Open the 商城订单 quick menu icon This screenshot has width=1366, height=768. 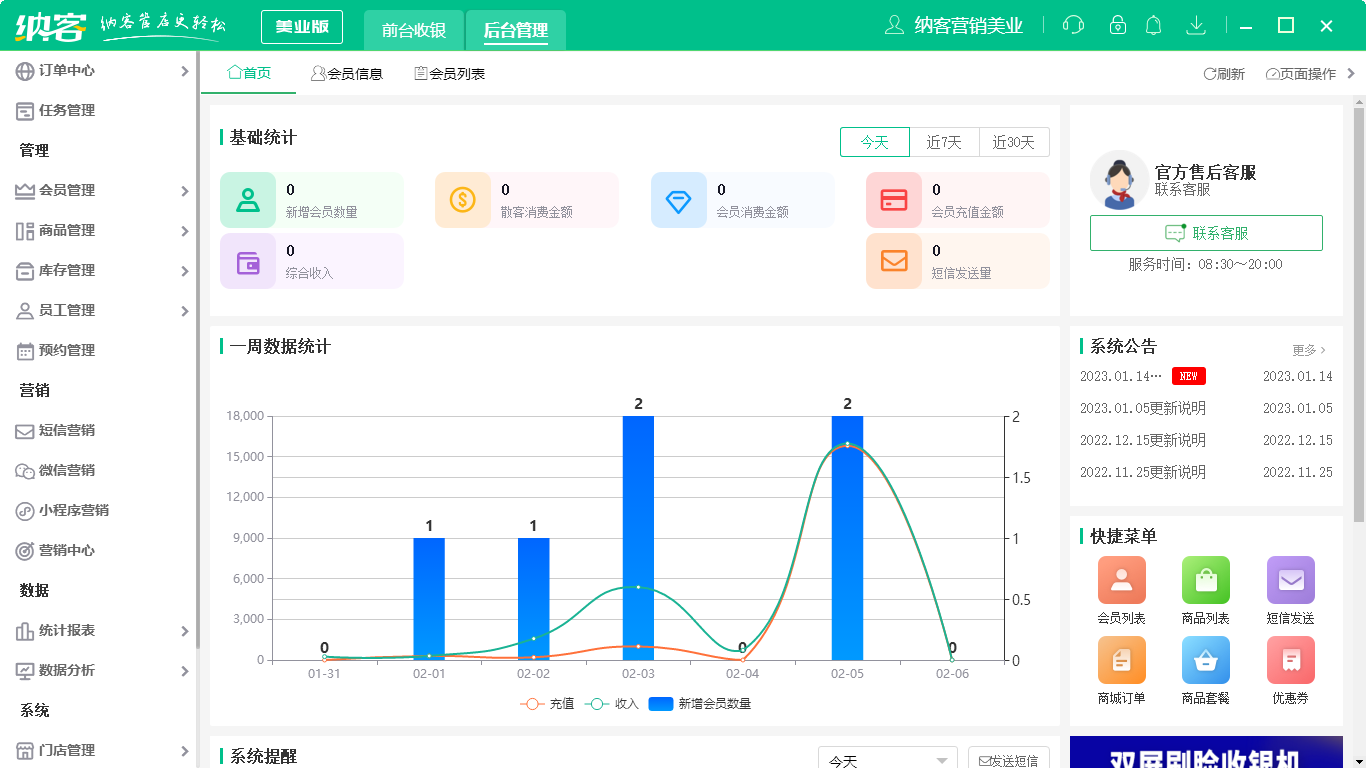coord(1121,661)
